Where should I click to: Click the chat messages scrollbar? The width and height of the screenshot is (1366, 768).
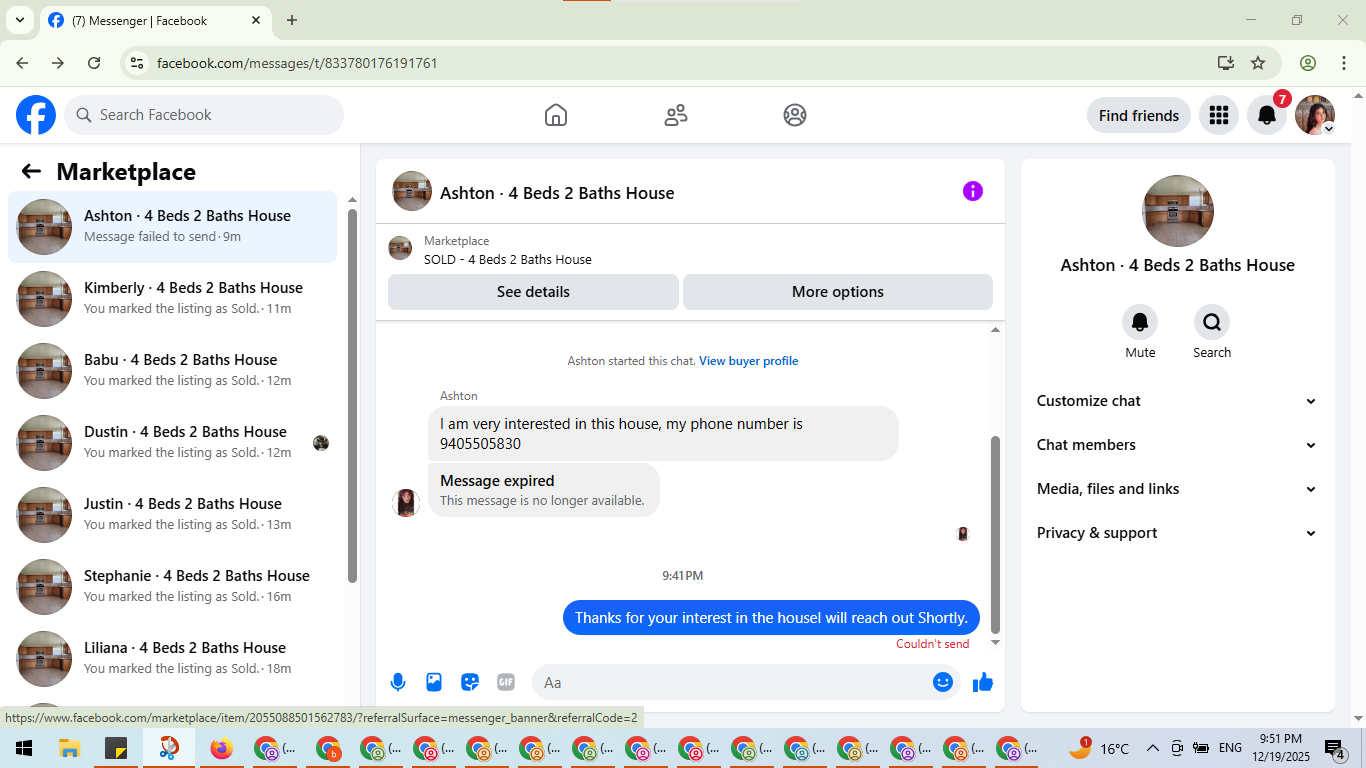point(995,534)
